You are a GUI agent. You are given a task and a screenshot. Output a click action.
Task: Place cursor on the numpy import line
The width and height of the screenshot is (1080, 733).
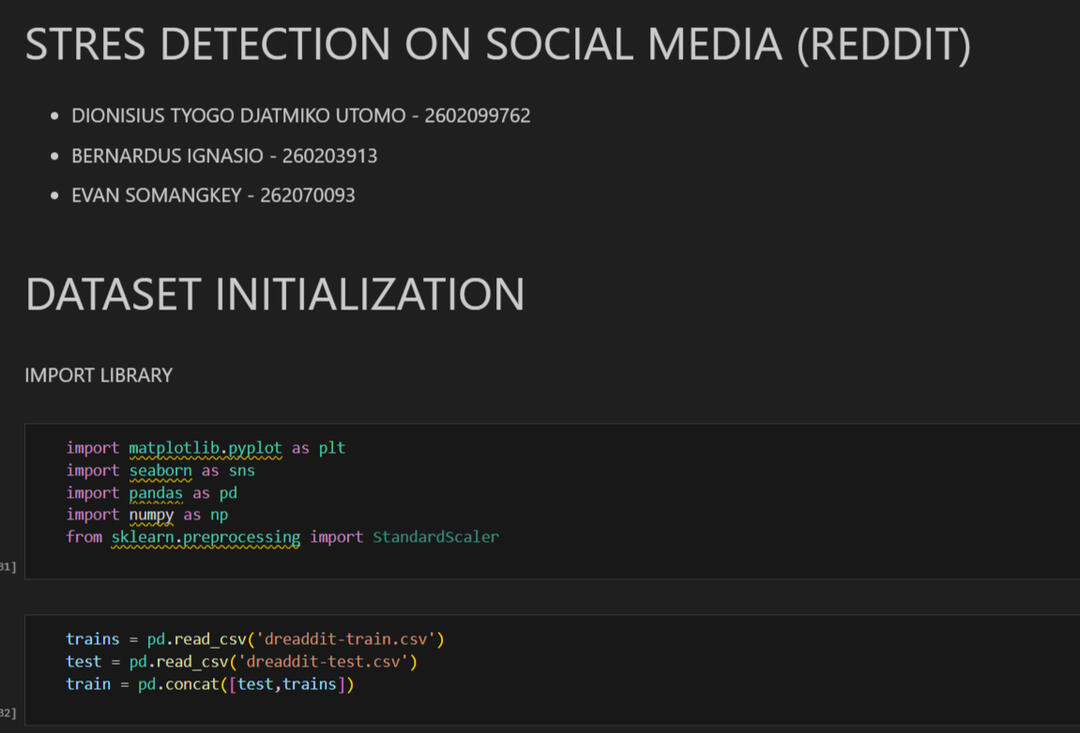tap(147, 515)
